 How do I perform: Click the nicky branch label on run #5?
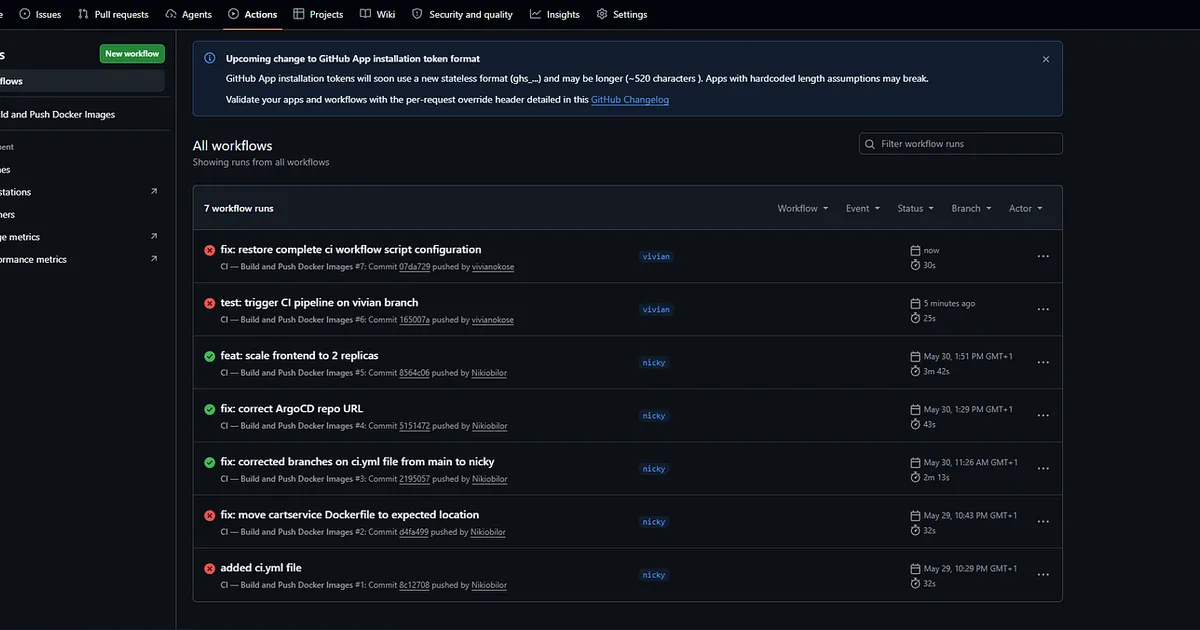pyautogui.click(x=654, y=363)
